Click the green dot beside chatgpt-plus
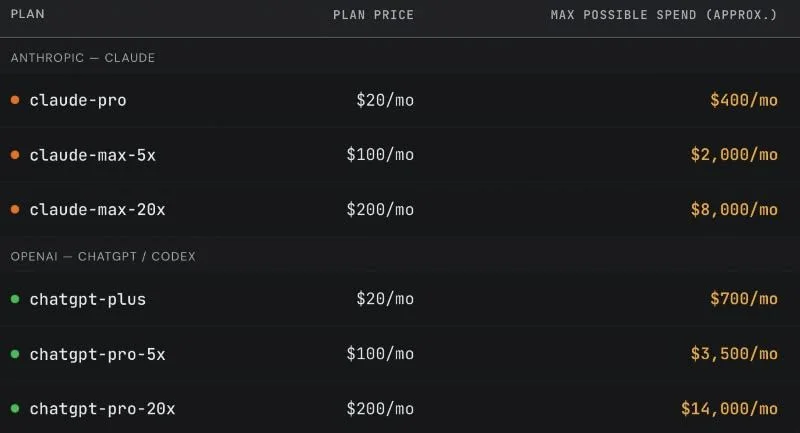Screen dimensions: 800x433 click(15, 299)
